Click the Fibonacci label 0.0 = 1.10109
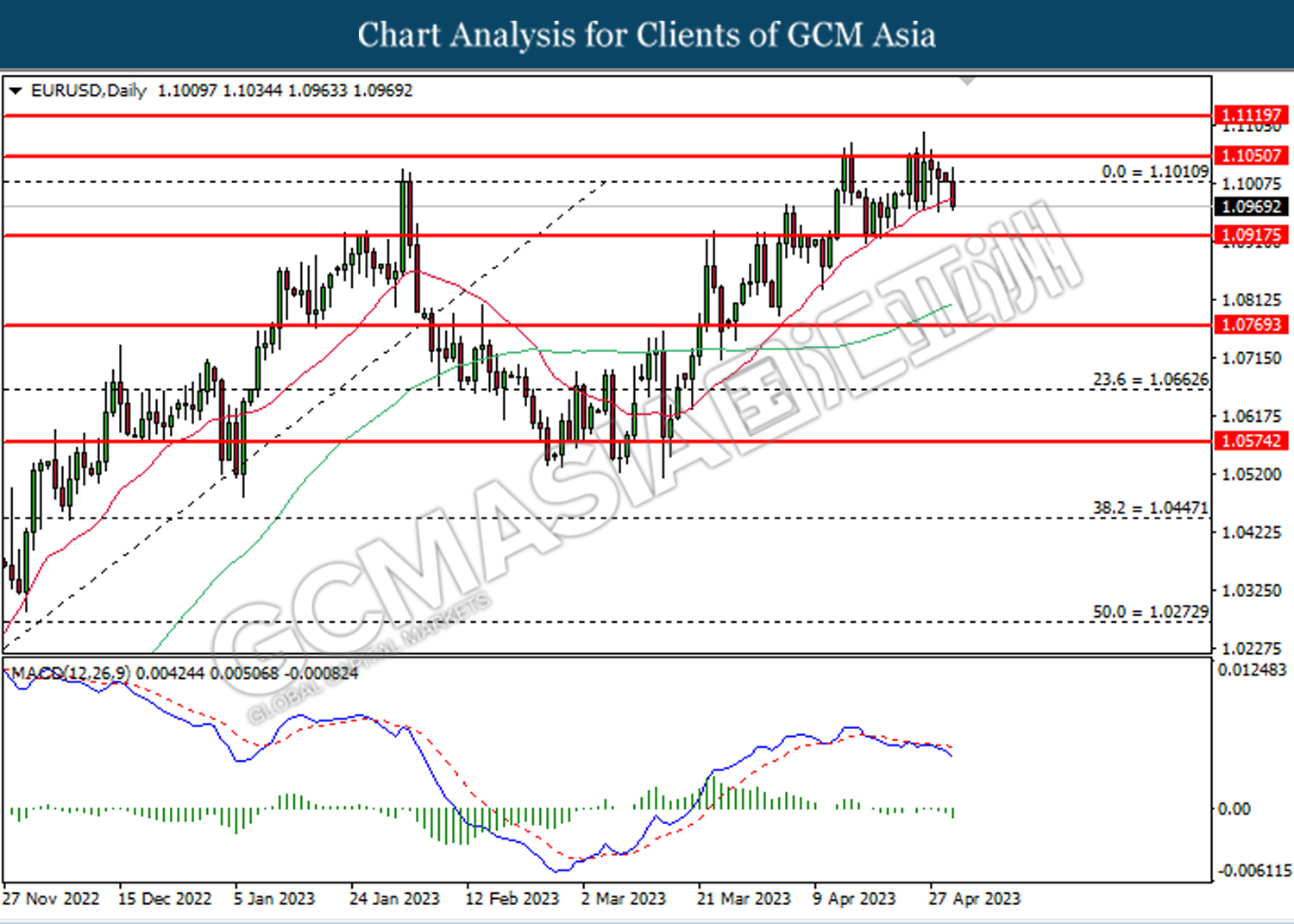Image resolution: width=1294 pixels, height=924 pixels. click(1155, 172)
